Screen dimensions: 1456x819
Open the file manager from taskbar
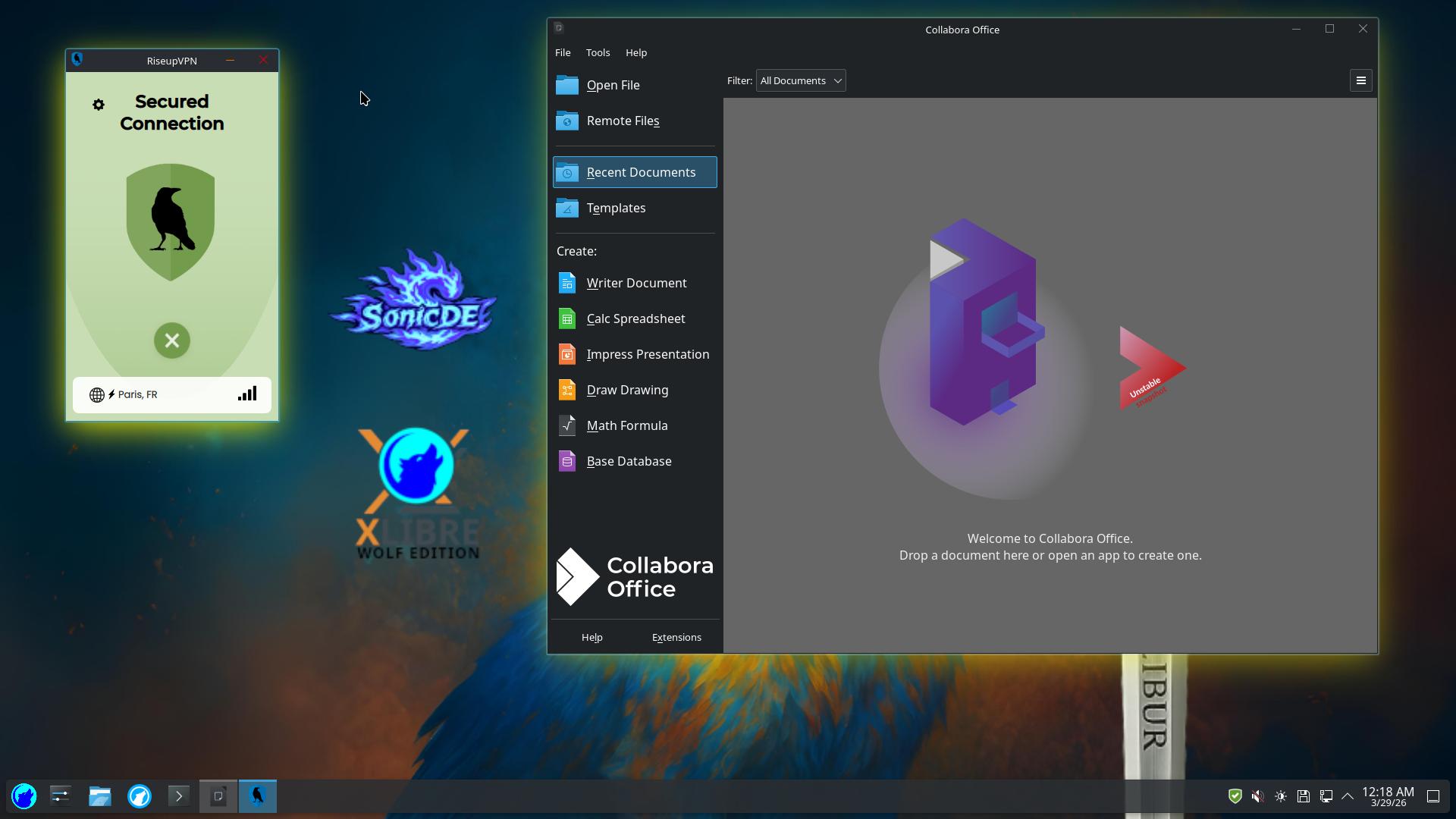100,796
